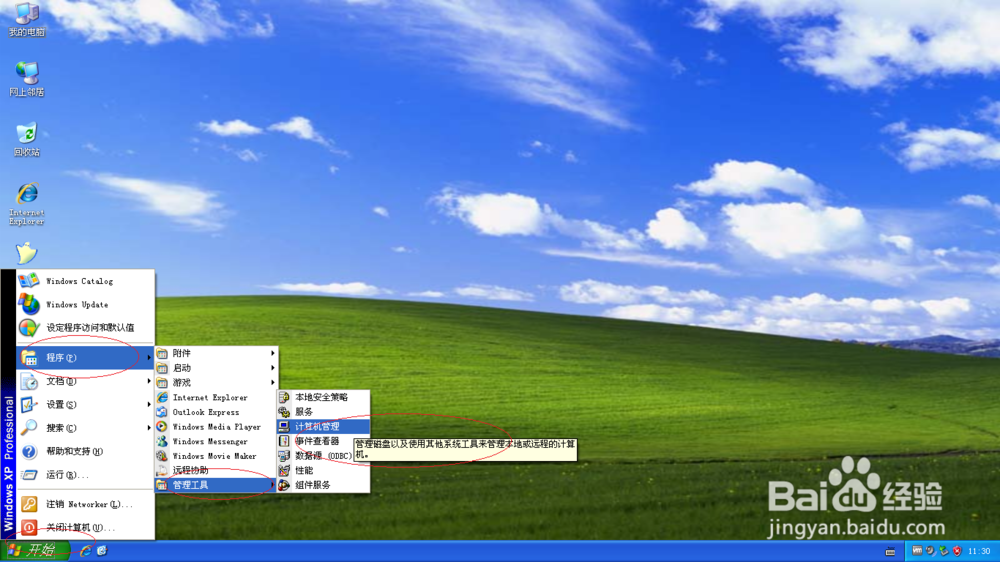Open 本地安全策略 from the 管理工具 submenu
The image size is (1000, 562).
(323, 397)
